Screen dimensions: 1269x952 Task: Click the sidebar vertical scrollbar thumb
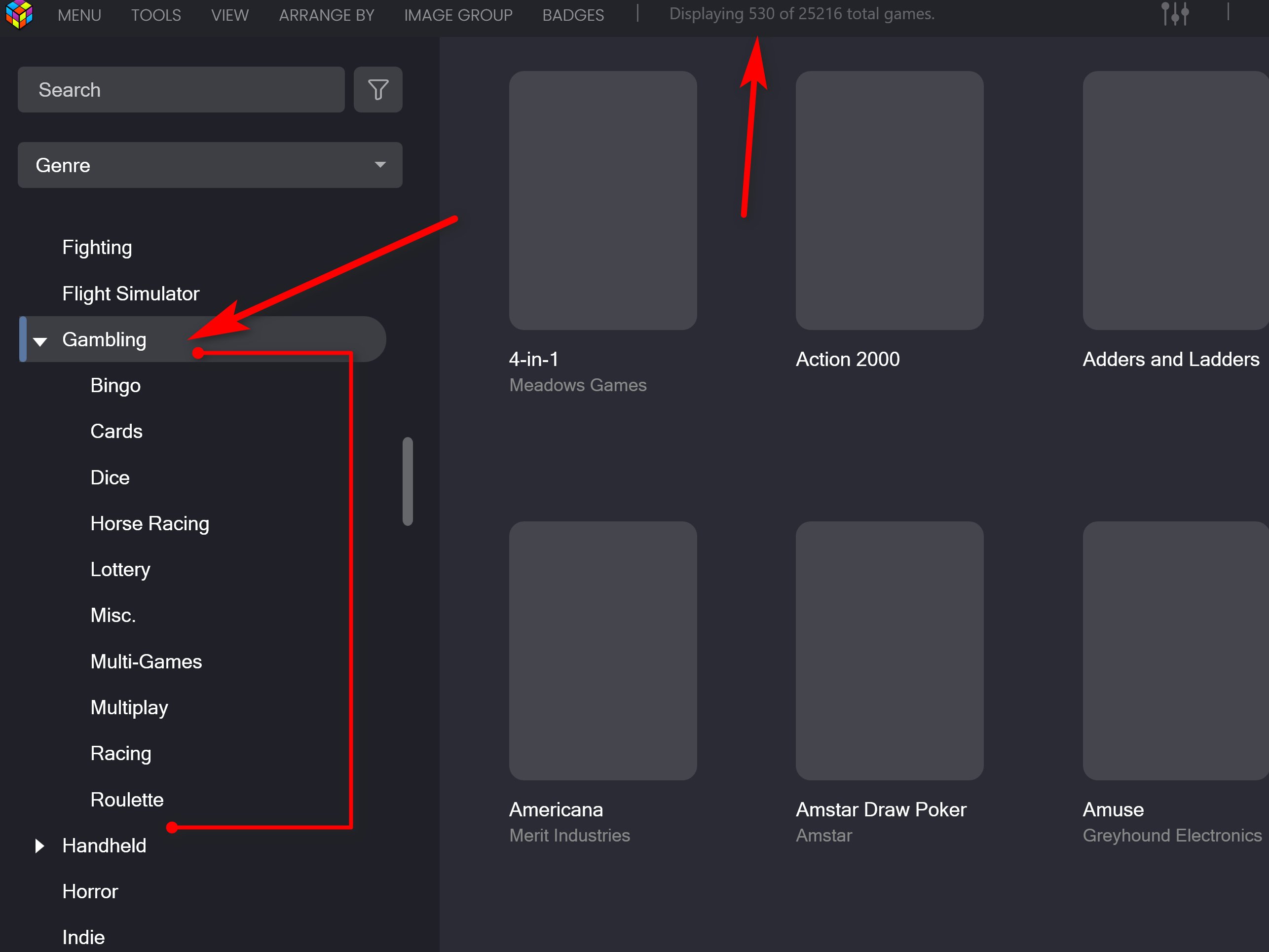click(408, 482)
